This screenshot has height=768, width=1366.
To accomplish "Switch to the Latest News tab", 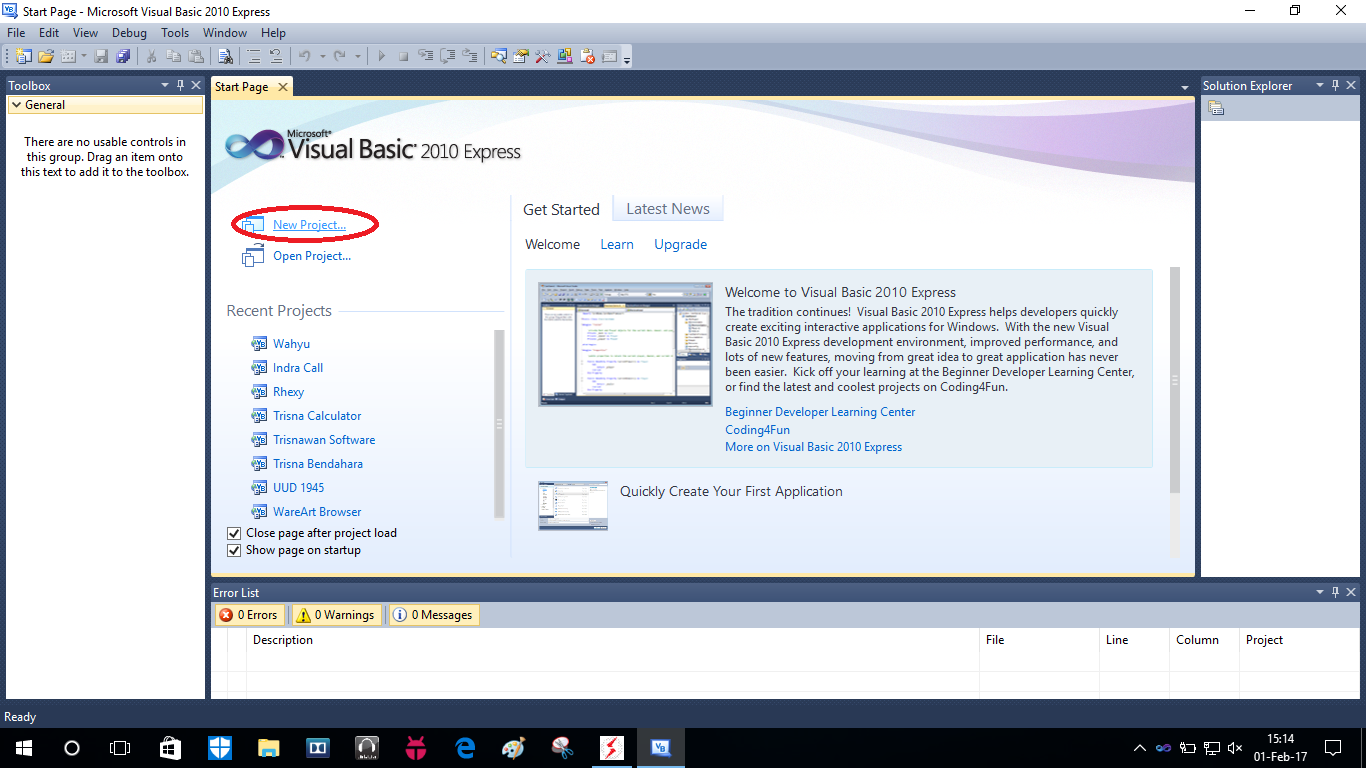I will pos(668,209).
